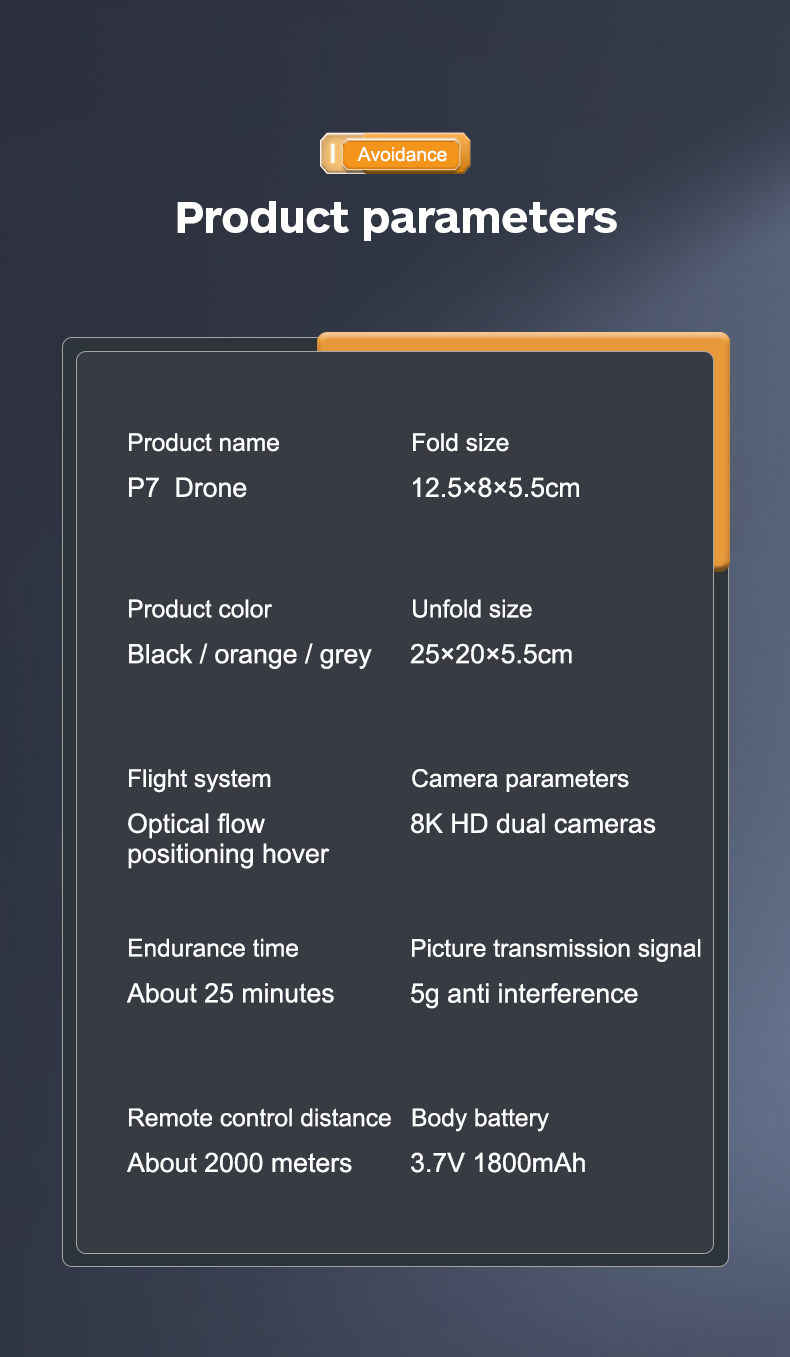Select the 5g anti interference text
This screenshot has width=790, height=1357.
pyautogui.click(x=524, y=994)
